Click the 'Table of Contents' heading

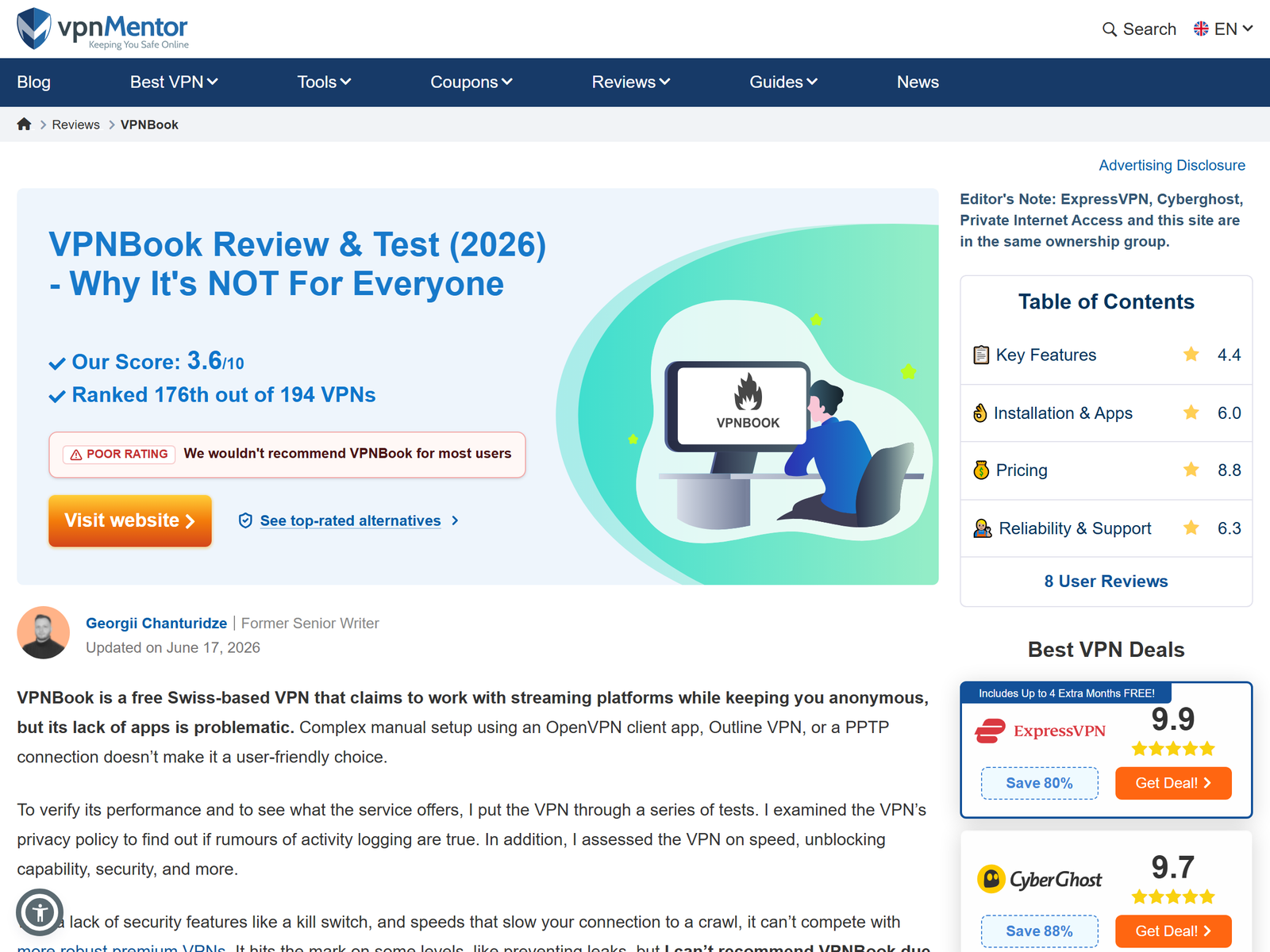tap(1106, 301)
